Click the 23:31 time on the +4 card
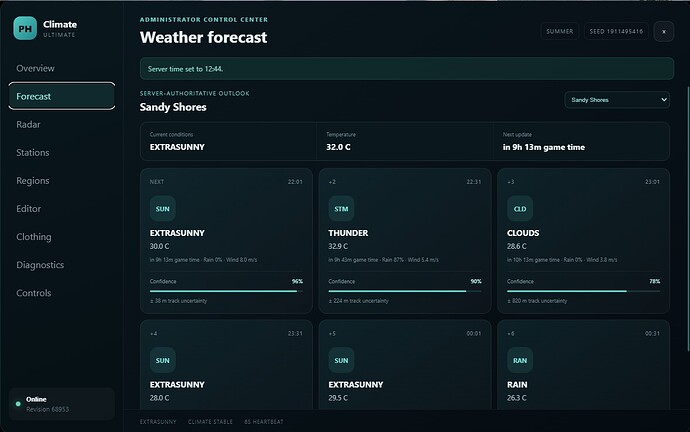The height and width of the screenshot is (432, 690). point(295,333)
